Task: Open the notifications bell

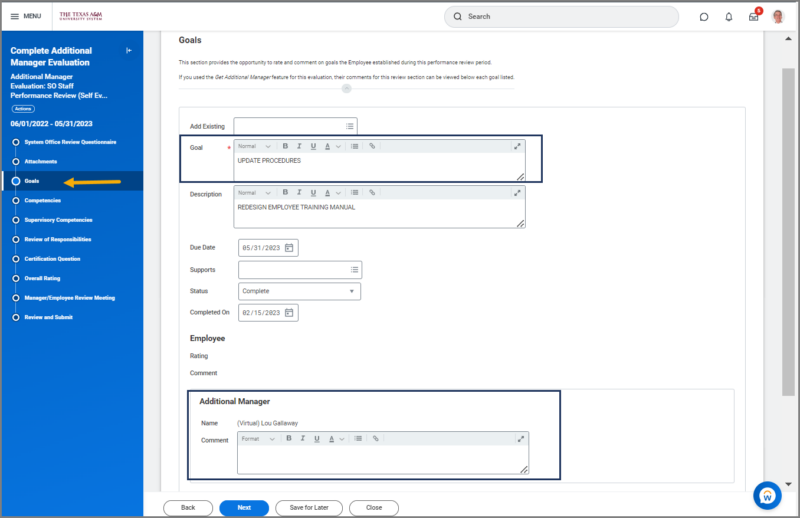Action: [x=729, y=17]
